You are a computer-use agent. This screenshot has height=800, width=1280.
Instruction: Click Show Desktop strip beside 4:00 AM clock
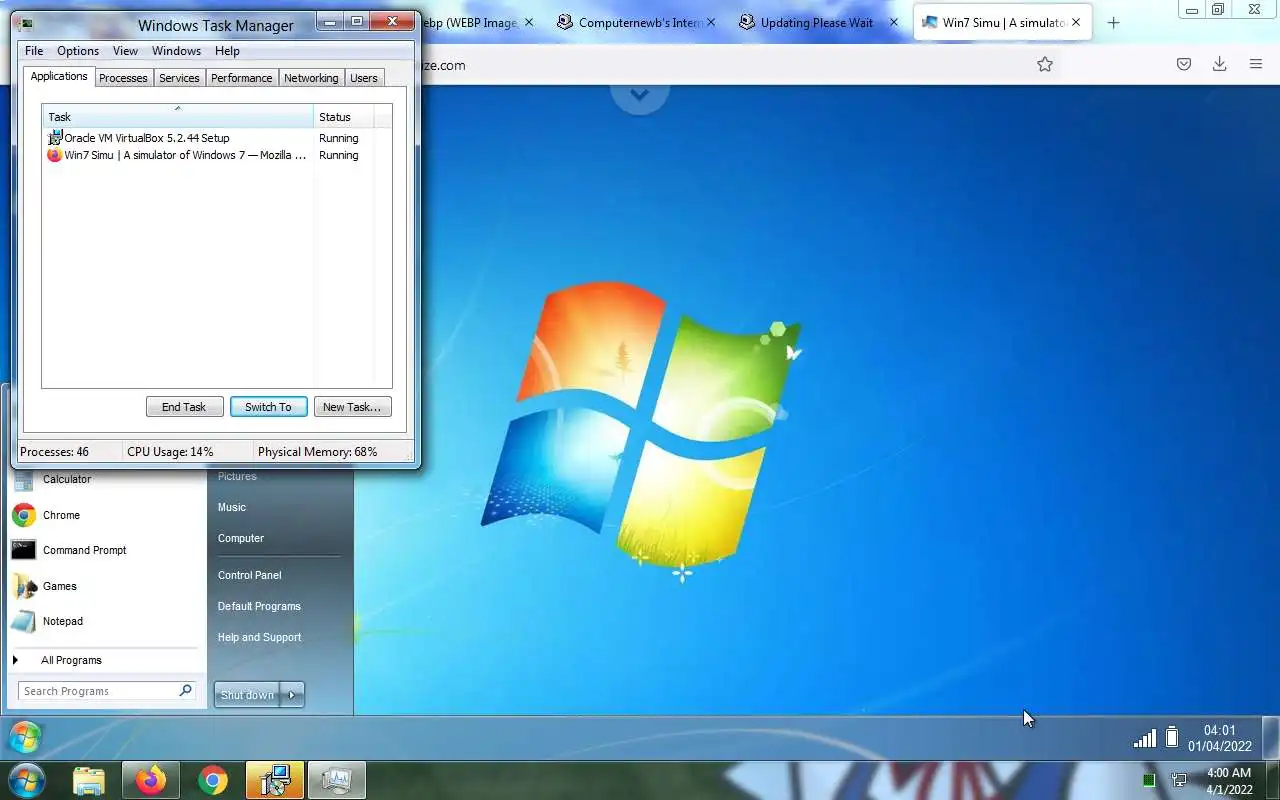(1272, 781)
